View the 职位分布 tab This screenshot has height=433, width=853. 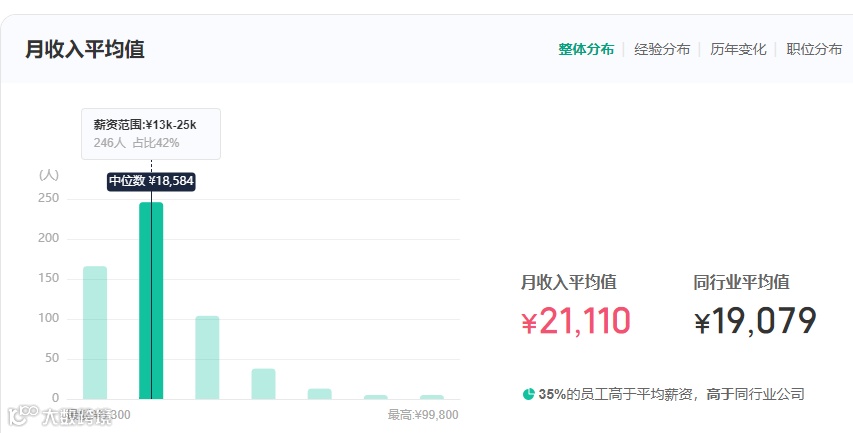click(814, 50)
